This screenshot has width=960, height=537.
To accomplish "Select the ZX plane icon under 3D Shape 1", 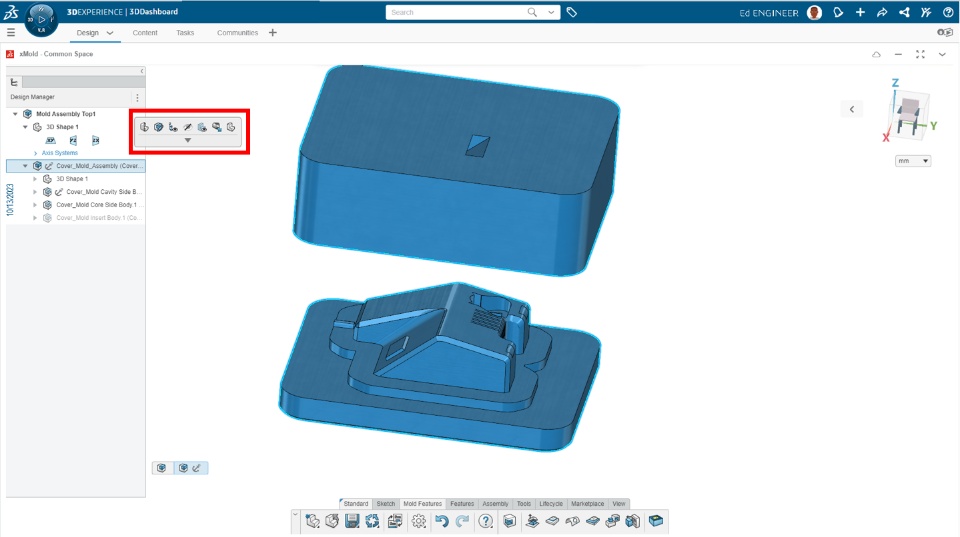I will tap(96, 140).
